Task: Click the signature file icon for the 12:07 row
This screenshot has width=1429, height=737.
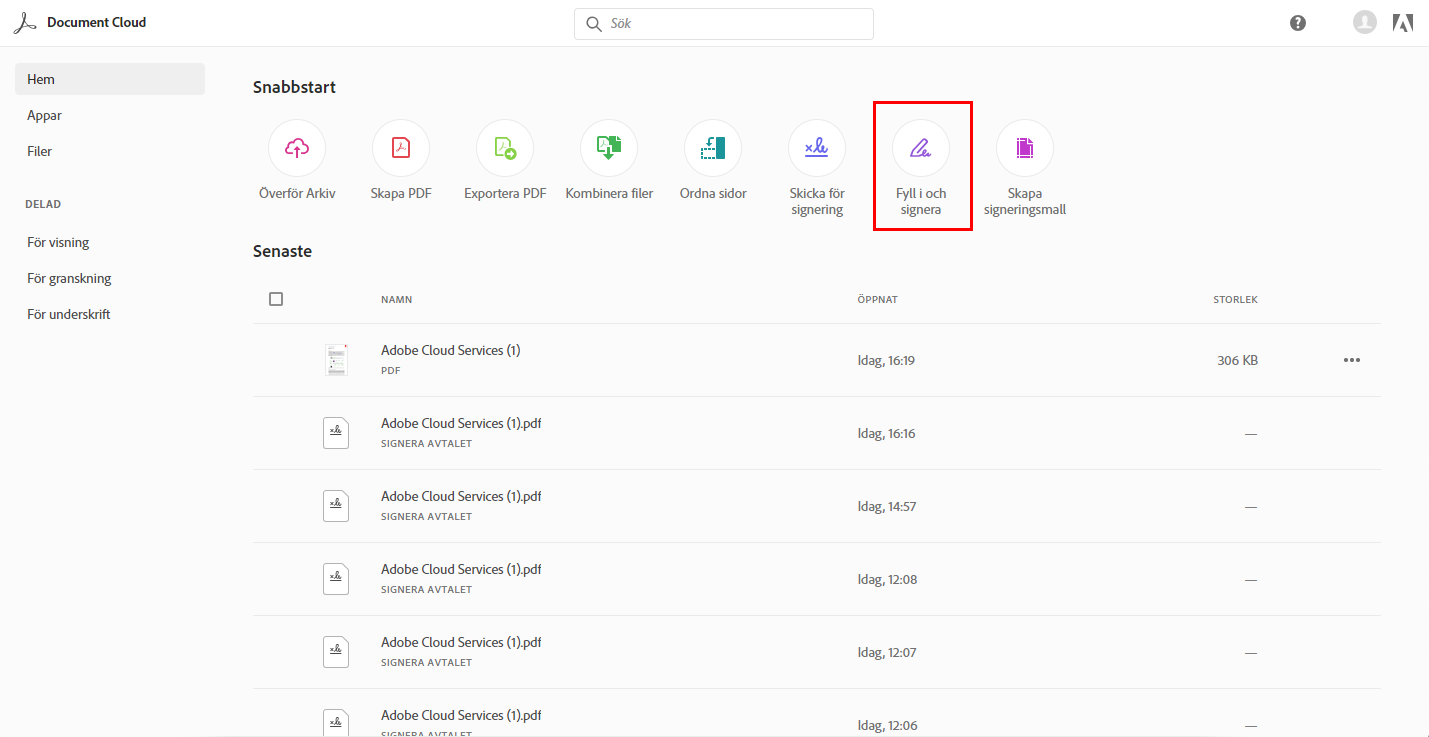Action: (336, 652)
